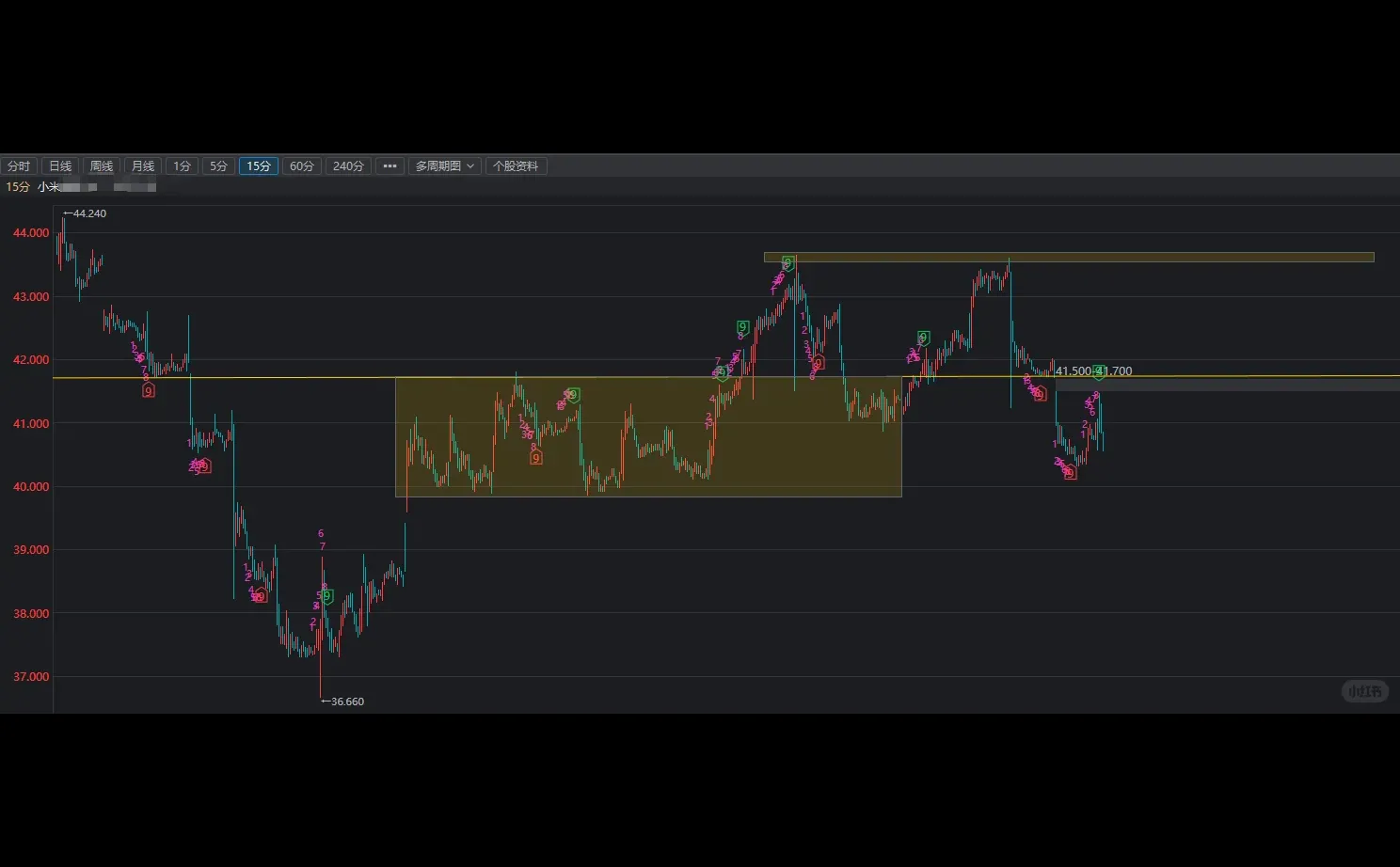Open the 日线 daily chart tab

[x=60, y=166]
